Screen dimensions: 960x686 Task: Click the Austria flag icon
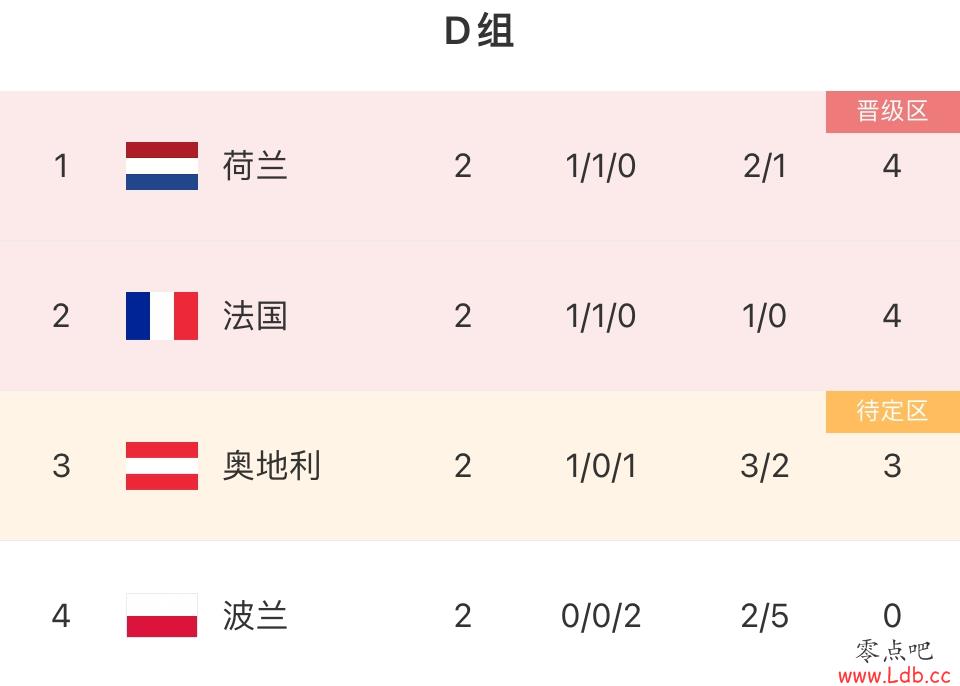click(162, 466)
